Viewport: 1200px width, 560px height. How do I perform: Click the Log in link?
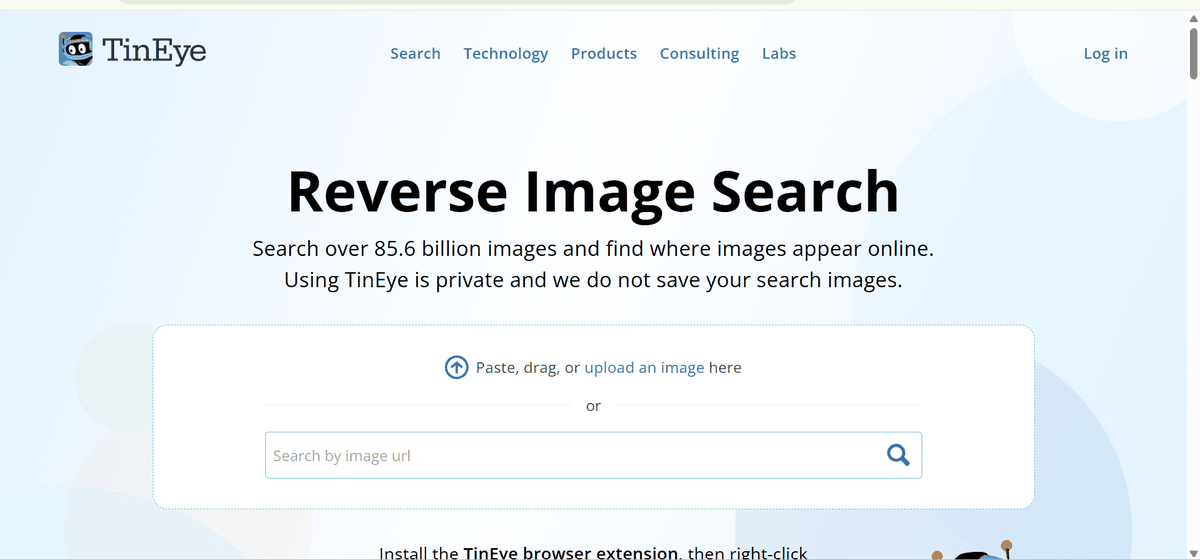1106,54
